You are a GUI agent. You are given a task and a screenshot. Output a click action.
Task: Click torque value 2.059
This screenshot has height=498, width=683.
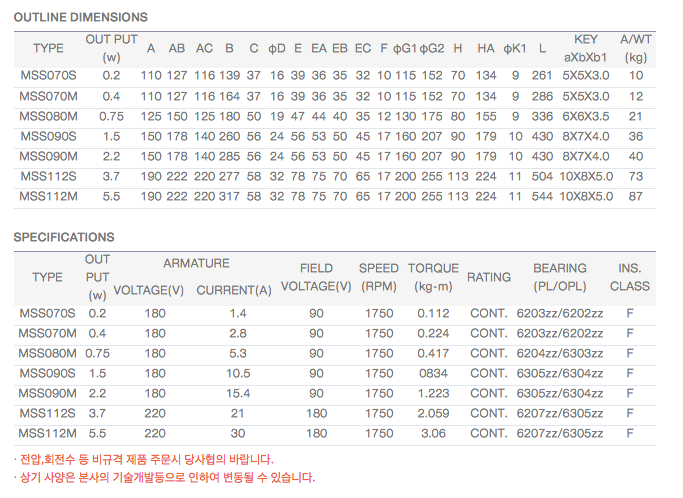[x=433, y=413]
